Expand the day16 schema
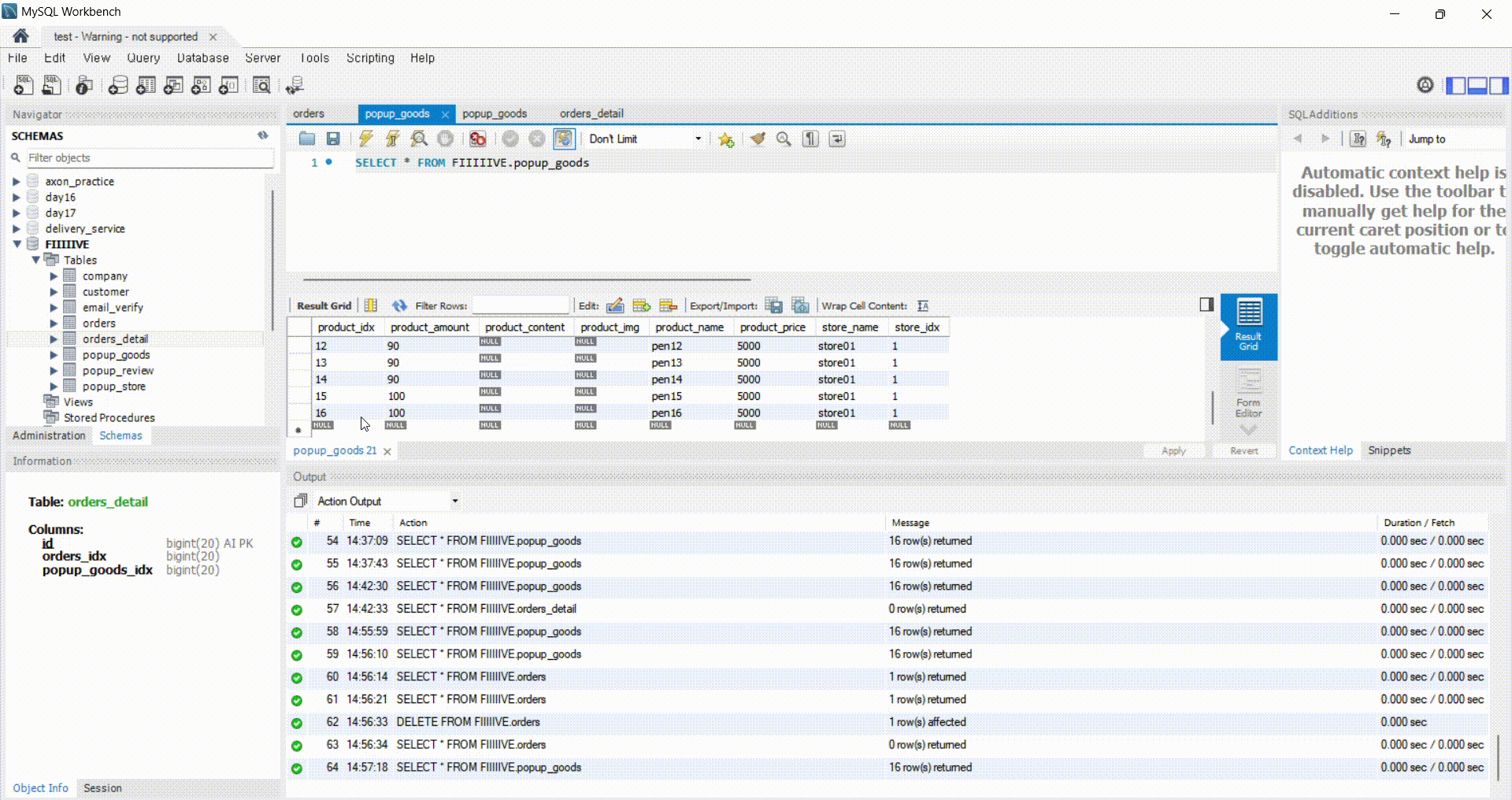 17,197
